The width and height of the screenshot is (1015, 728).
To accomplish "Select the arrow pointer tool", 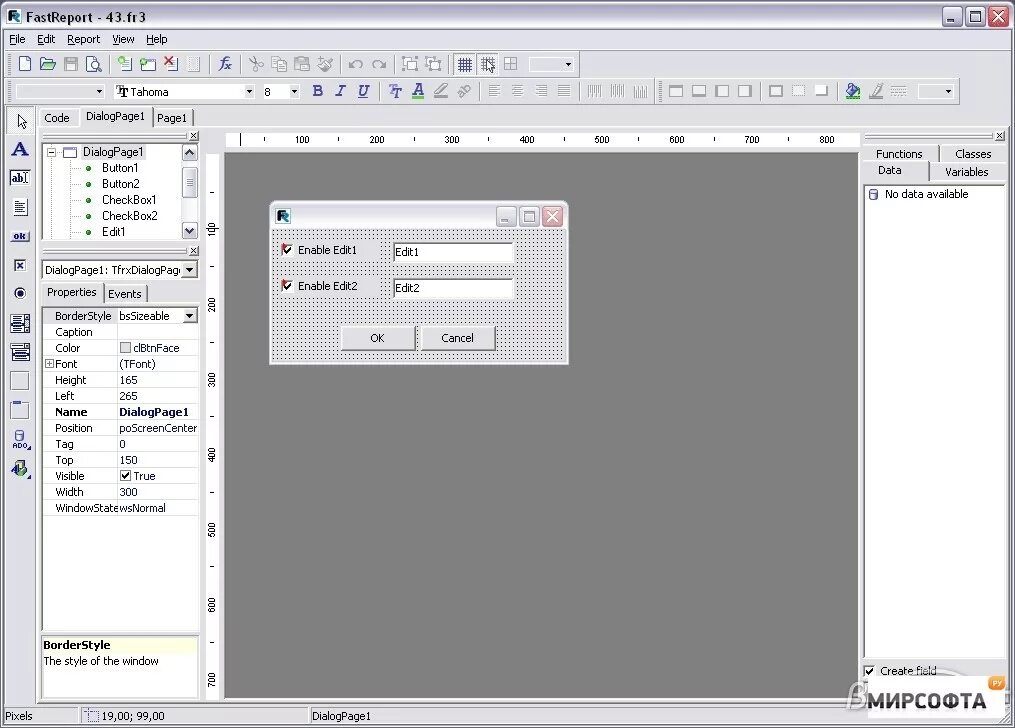I will (x=21, y=121).
